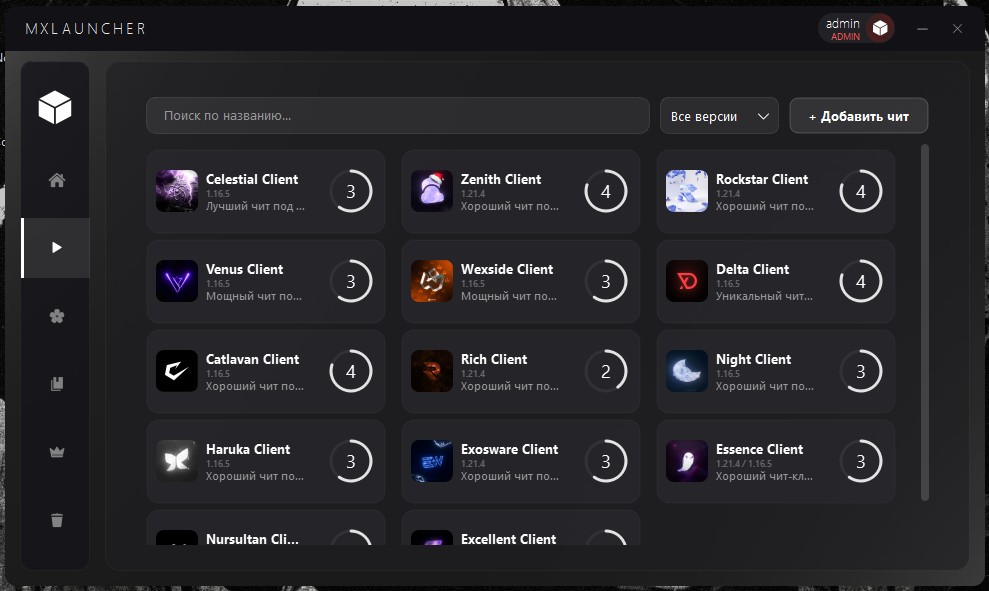Image resolution: width=989 pixels, height=591 pixels.
Task: Choose the Delta Client card
Action: tap(775, 281)
